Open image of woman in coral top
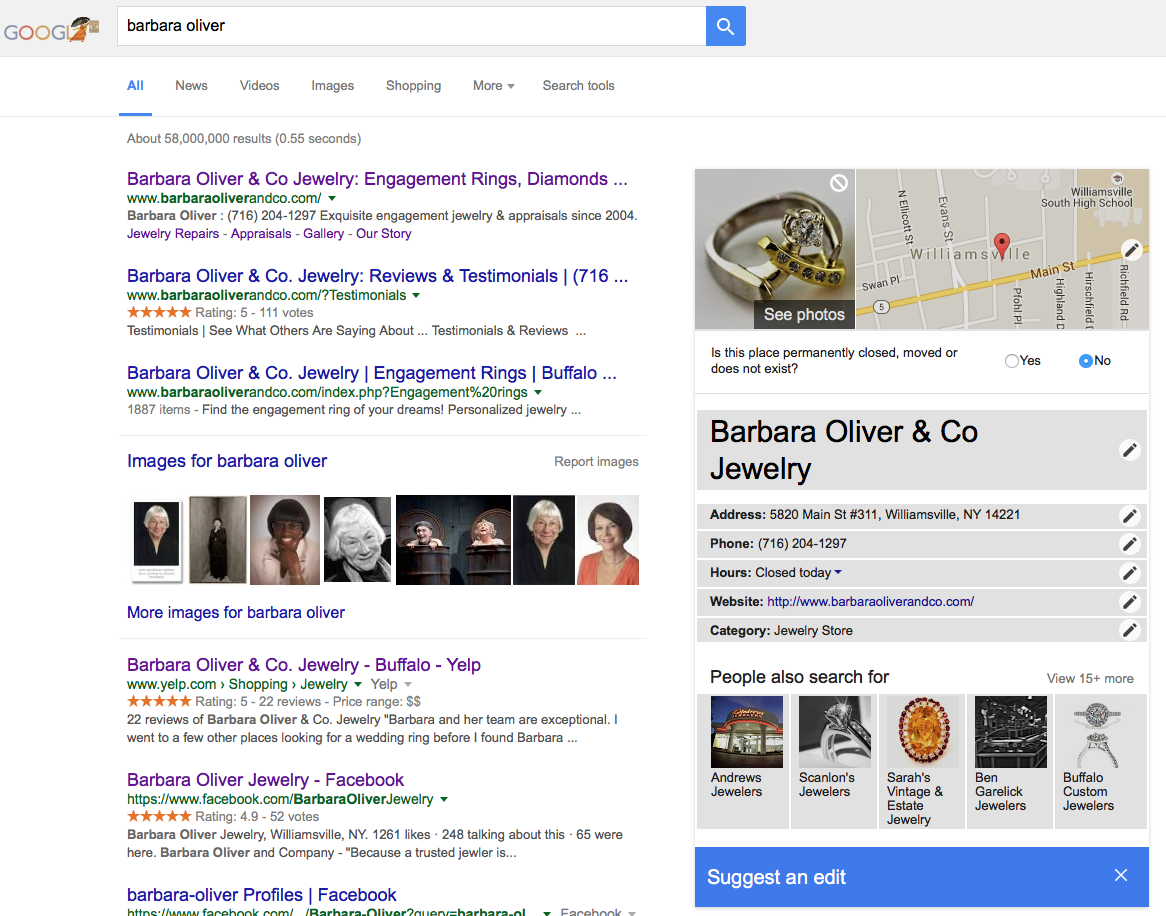Viewport: 1166px width, 916px height. 608,540
